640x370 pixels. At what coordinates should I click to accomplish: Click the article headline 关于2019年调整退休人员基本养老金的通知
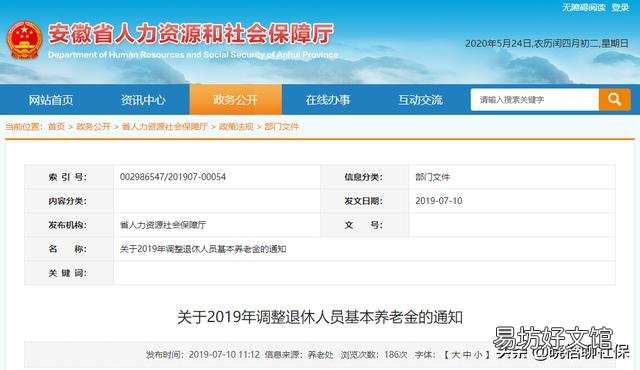click(320, 317)
